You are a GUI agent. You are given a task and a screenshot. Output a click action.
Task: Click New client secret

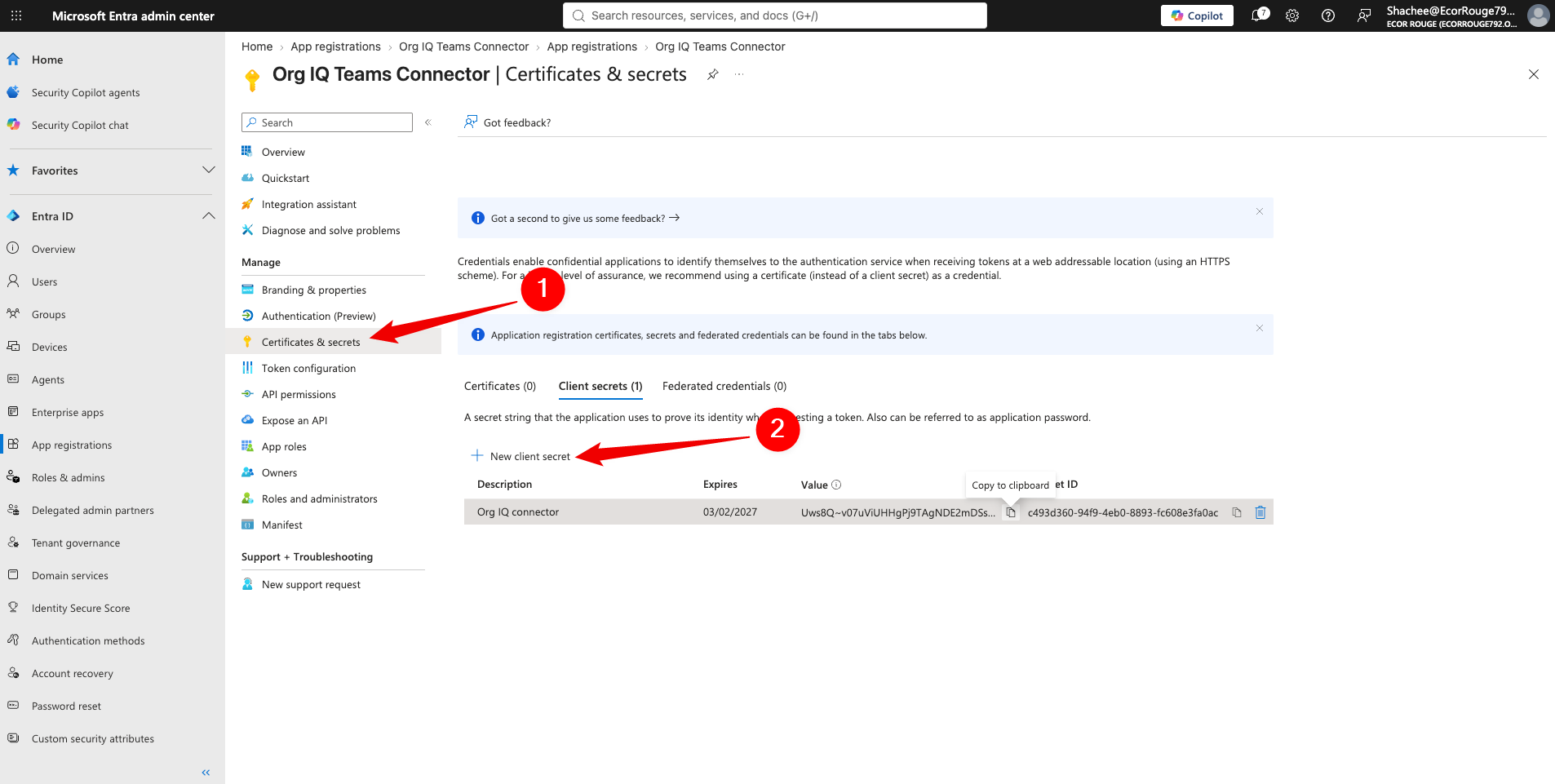521,457
